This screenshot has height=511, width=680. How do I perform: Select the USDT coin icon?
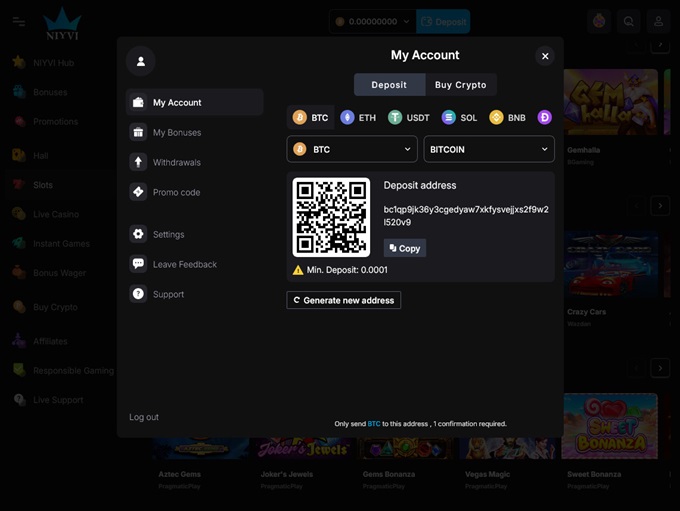click(x=395, y=118)
